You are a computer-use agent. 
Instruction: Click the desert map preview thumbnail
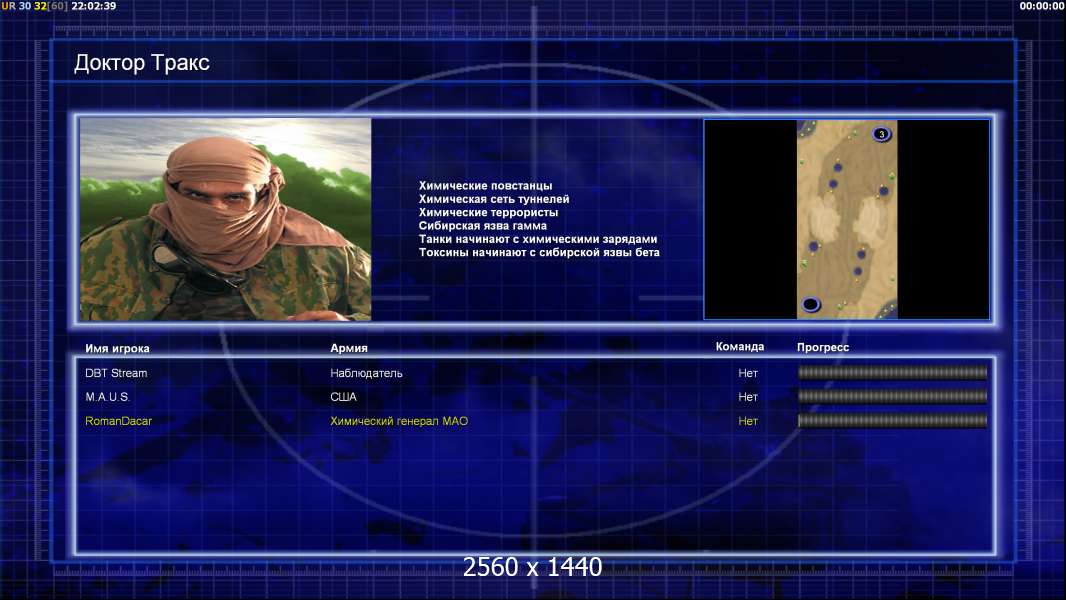[846, 219]
